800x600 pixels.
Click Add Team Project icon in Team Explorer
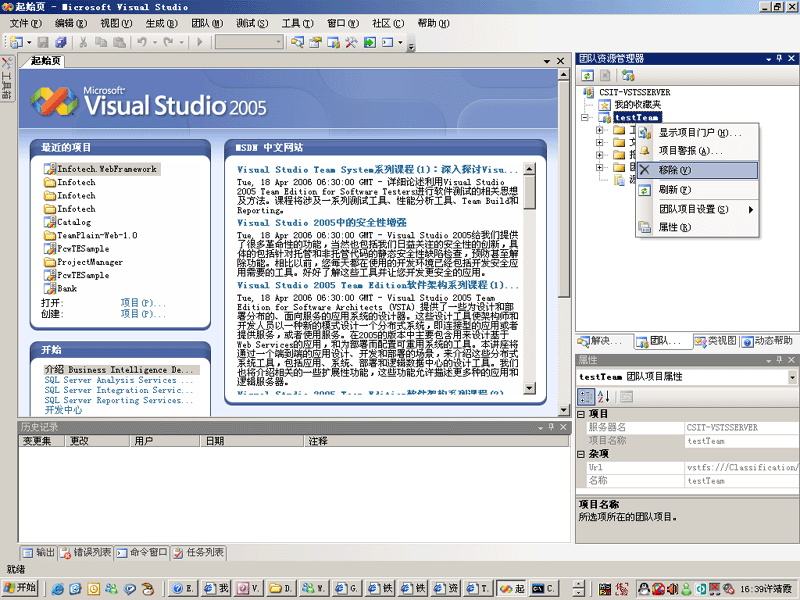tap(628, 76)
